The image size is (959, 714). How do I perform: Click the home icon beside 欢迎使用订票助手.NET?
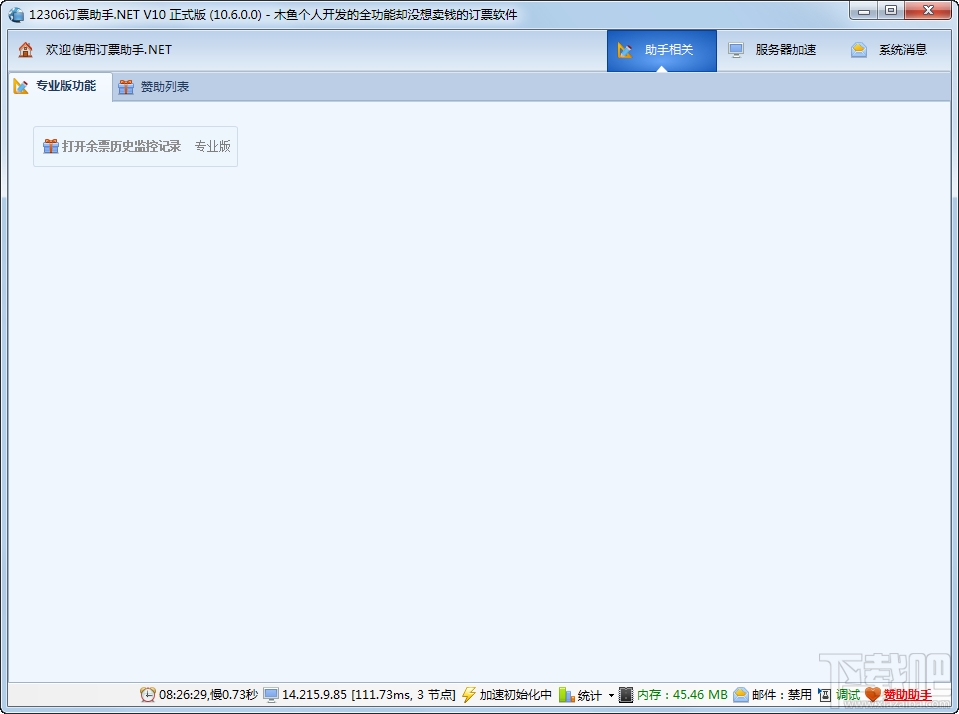22,48
